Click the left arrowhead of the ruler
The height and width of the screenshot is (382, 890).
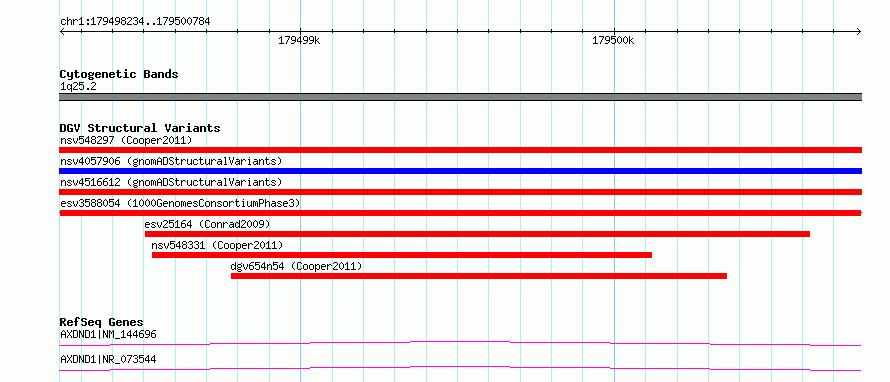click(x=62, y=31)
